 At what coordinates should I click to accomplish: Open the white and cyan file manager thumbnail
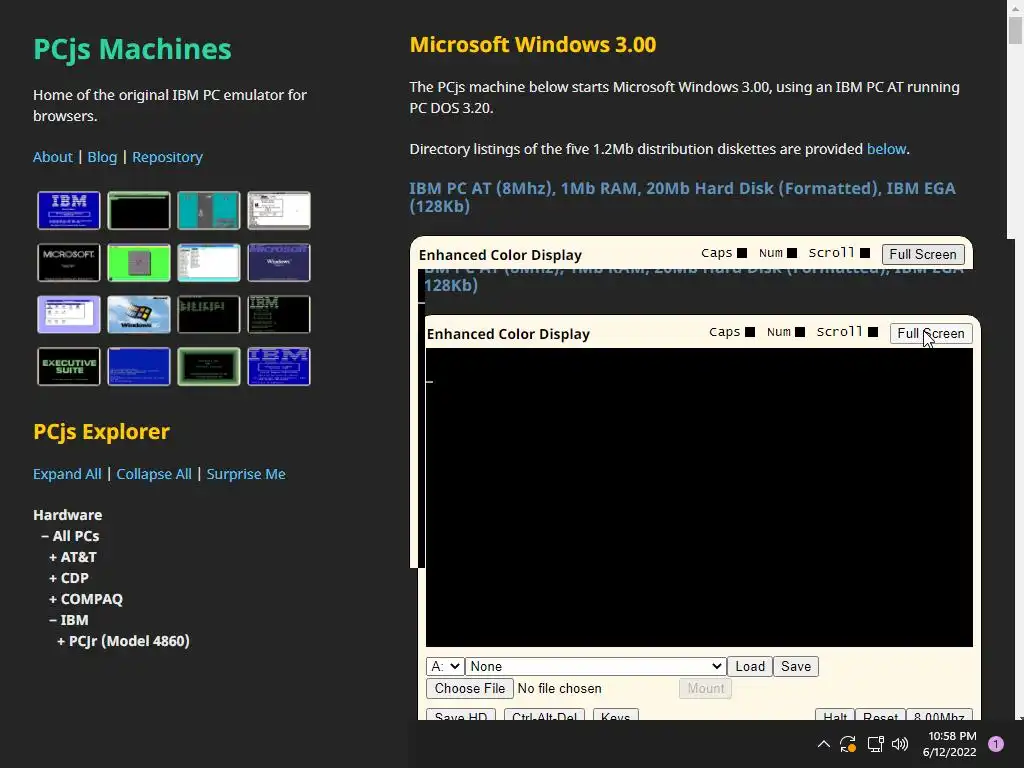click(209, 263)
